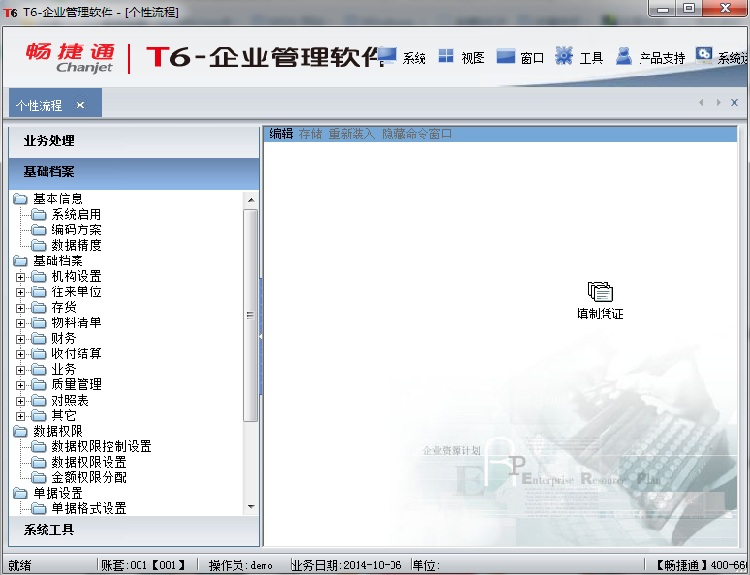Click the tree vertical scrollbar thumb

tap(251, 315)
